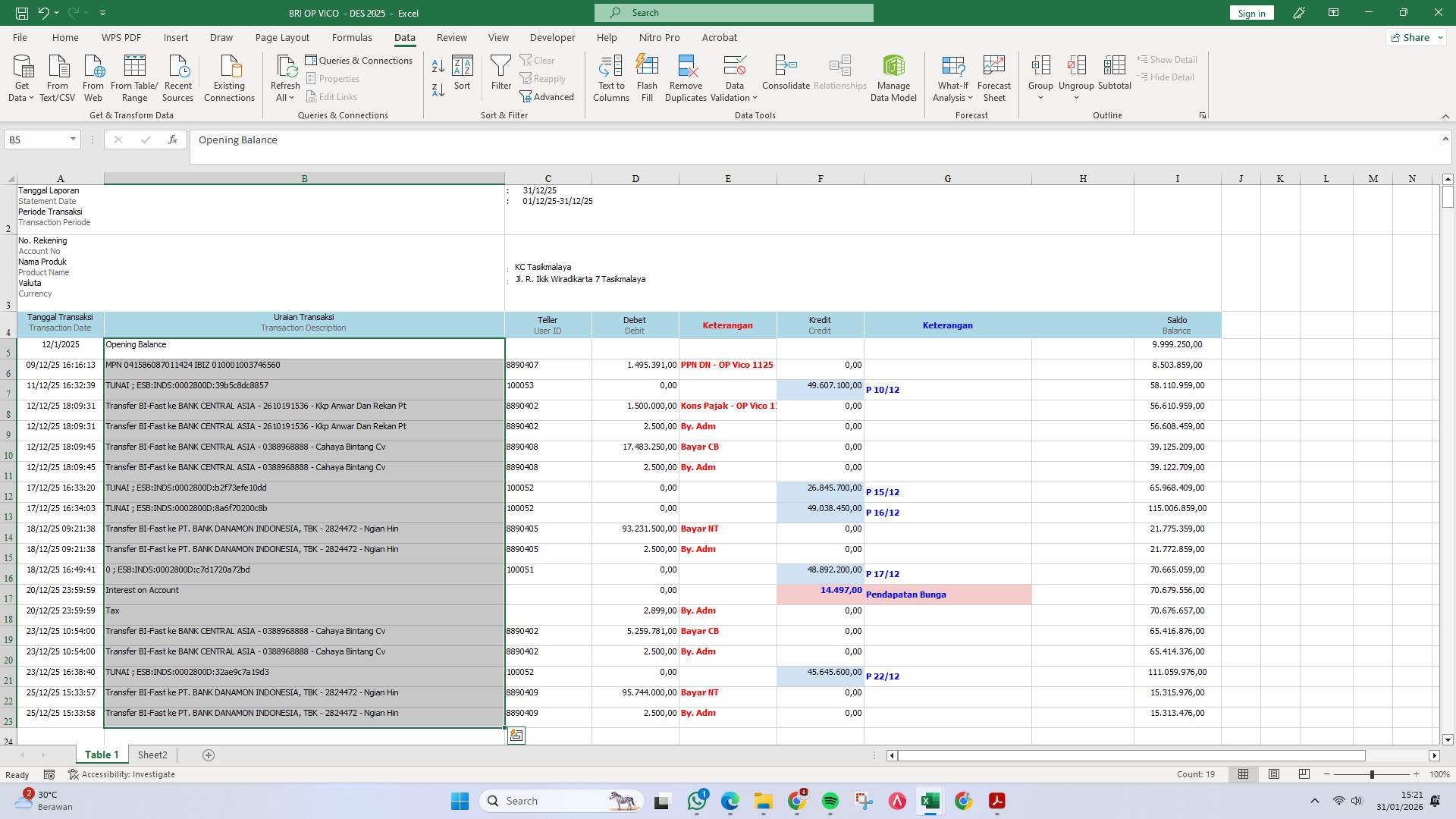This screenshot has width=1456, height=819.
Task: Click the Remove Duplicates icon
Action: point(686,76)
